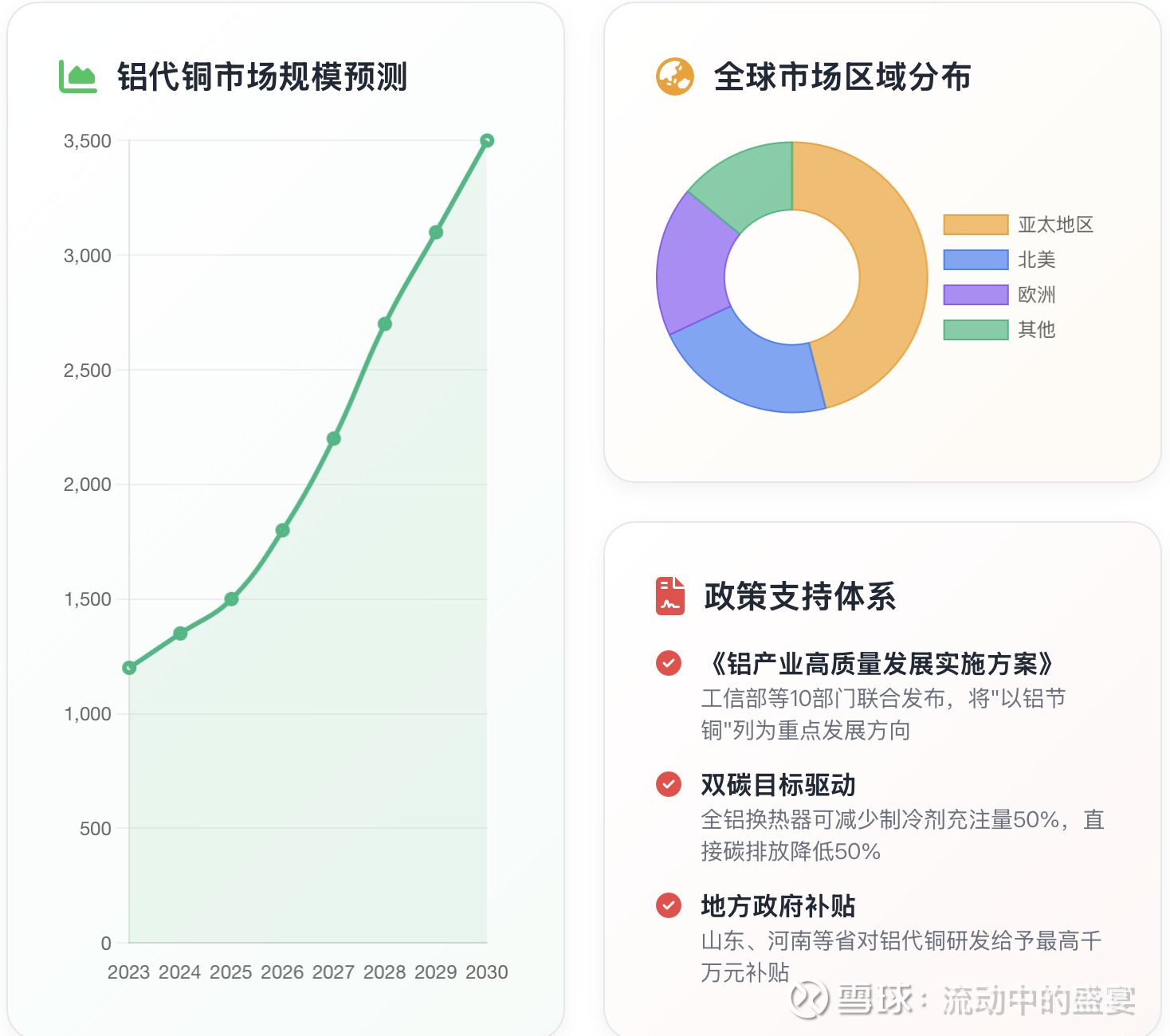Click the green area chart icon
The image size is (1170, 1036).
pyautogui.click(x=78, y=77)
